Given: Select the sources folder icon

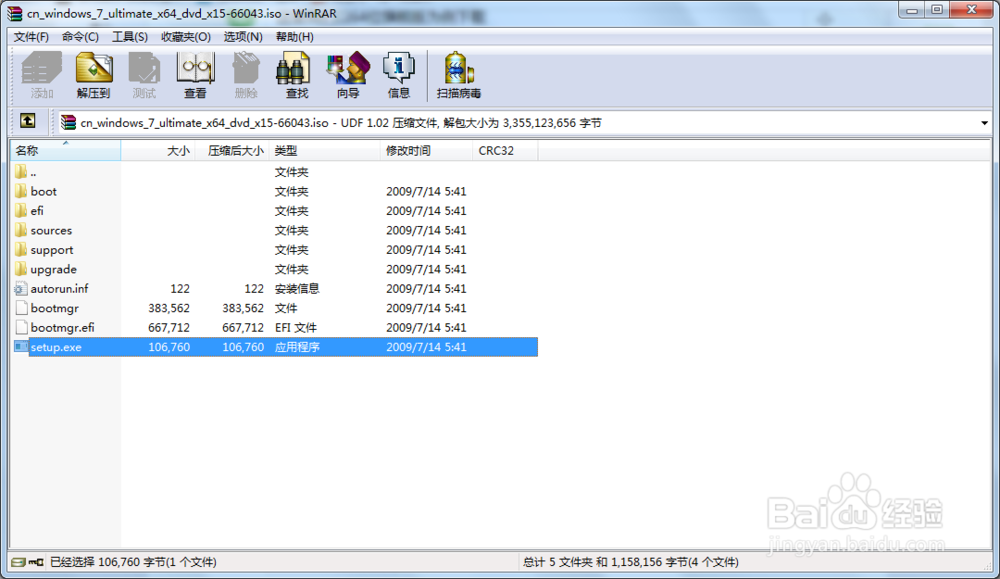Looking at the screenshot, I should (x=21, y=230).
